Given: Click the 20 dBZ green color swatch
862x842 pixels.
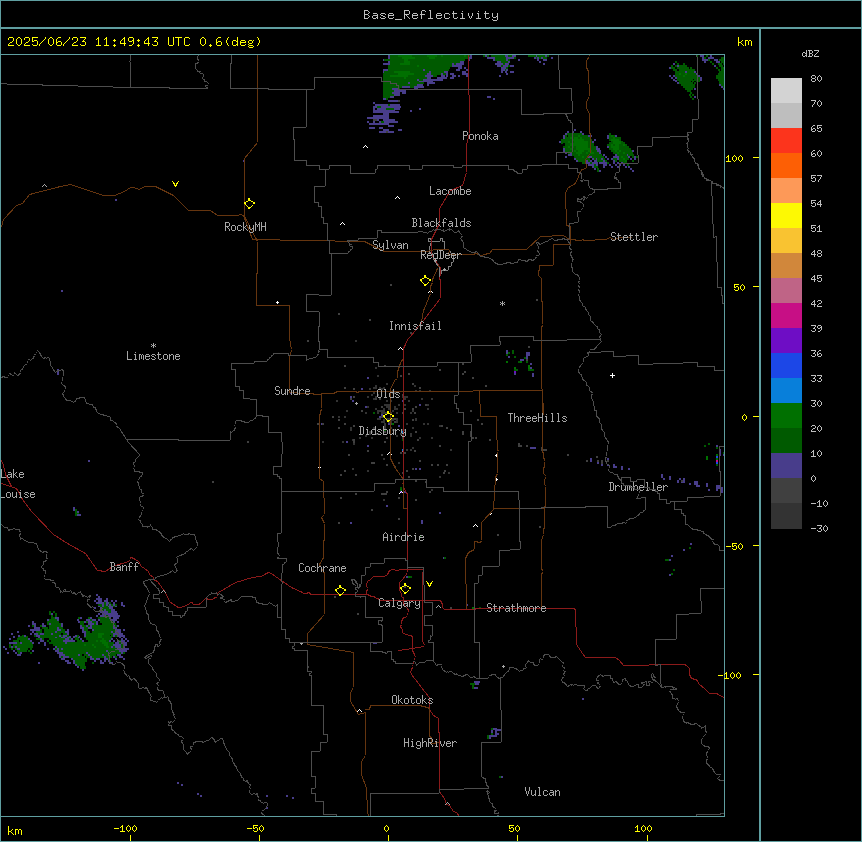Looking at the screenshot, I should 786,416.
